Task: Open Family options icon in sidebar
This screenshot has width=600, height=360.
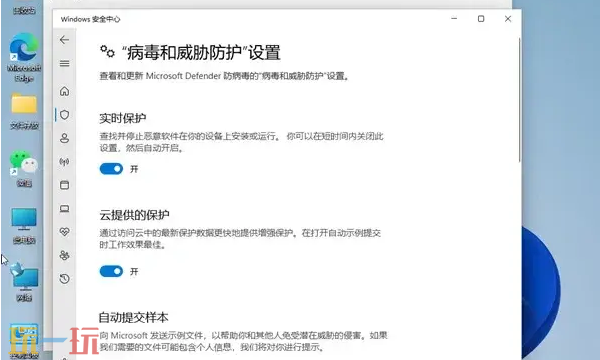Action: click(x=64, y=255)
